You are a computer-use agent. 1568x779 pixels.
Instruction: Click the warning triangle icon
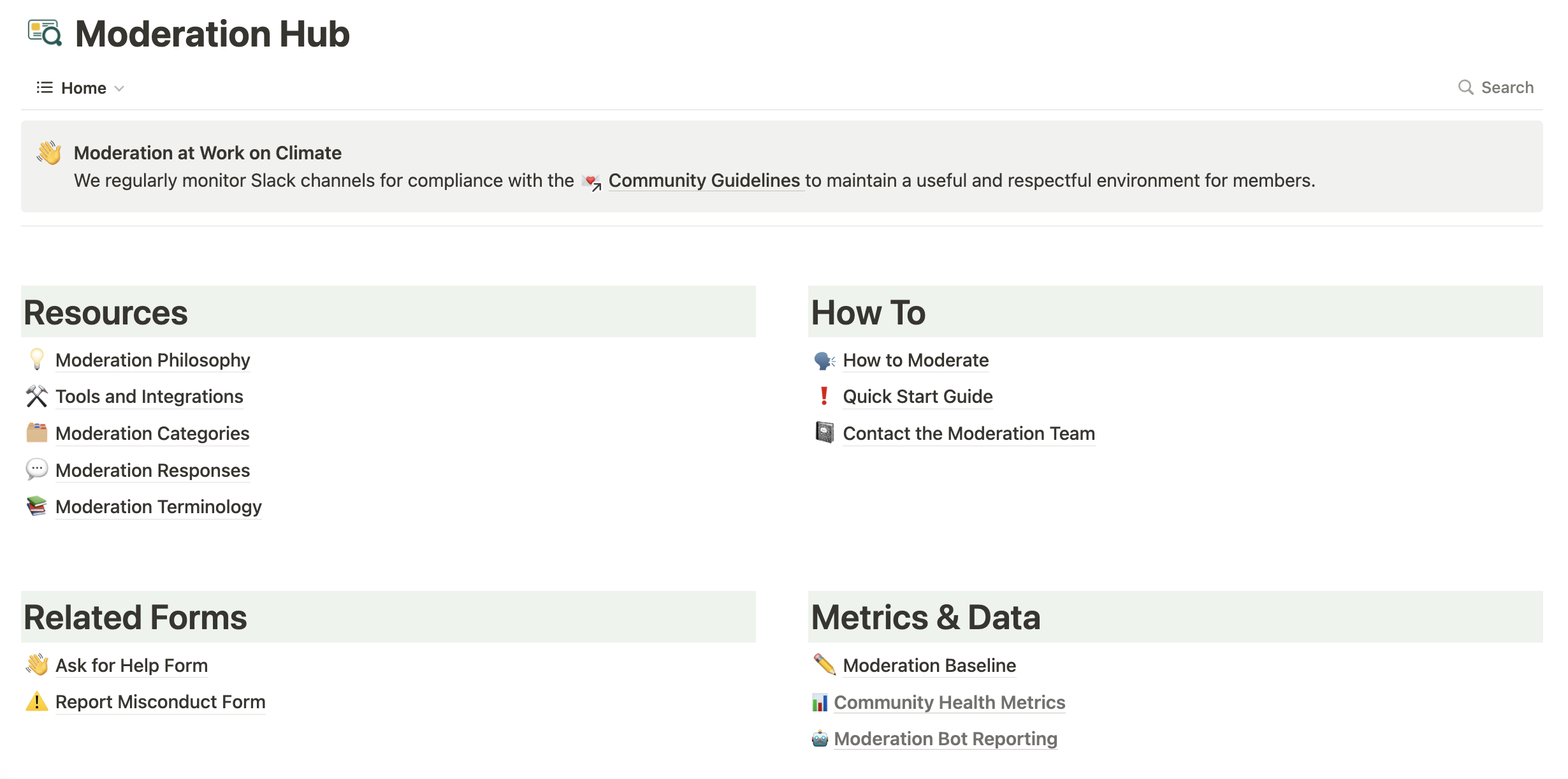tap(37, 702)
